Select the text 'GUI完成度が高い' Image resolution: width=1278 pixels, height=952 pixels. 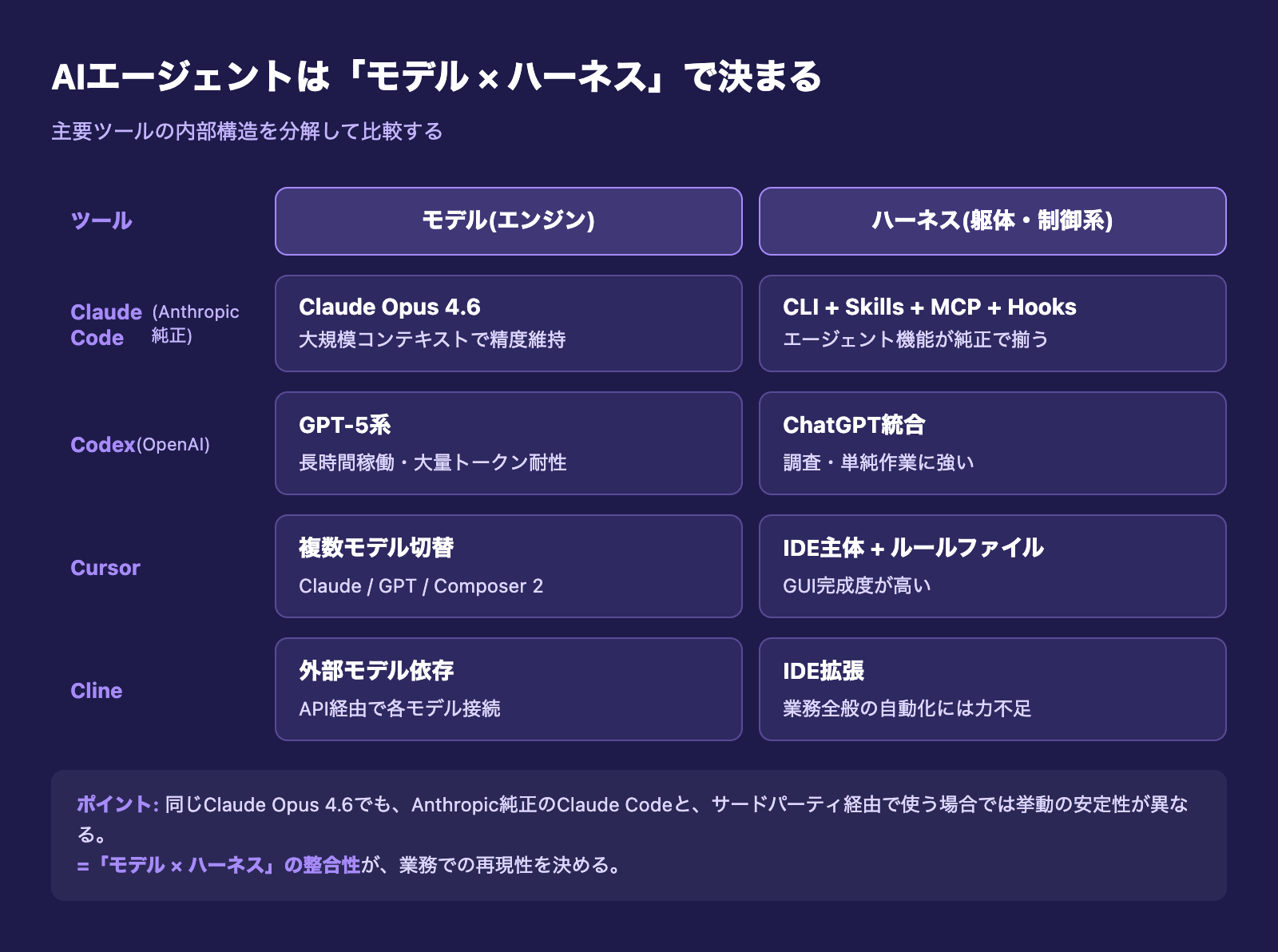[x=857, y=586]
